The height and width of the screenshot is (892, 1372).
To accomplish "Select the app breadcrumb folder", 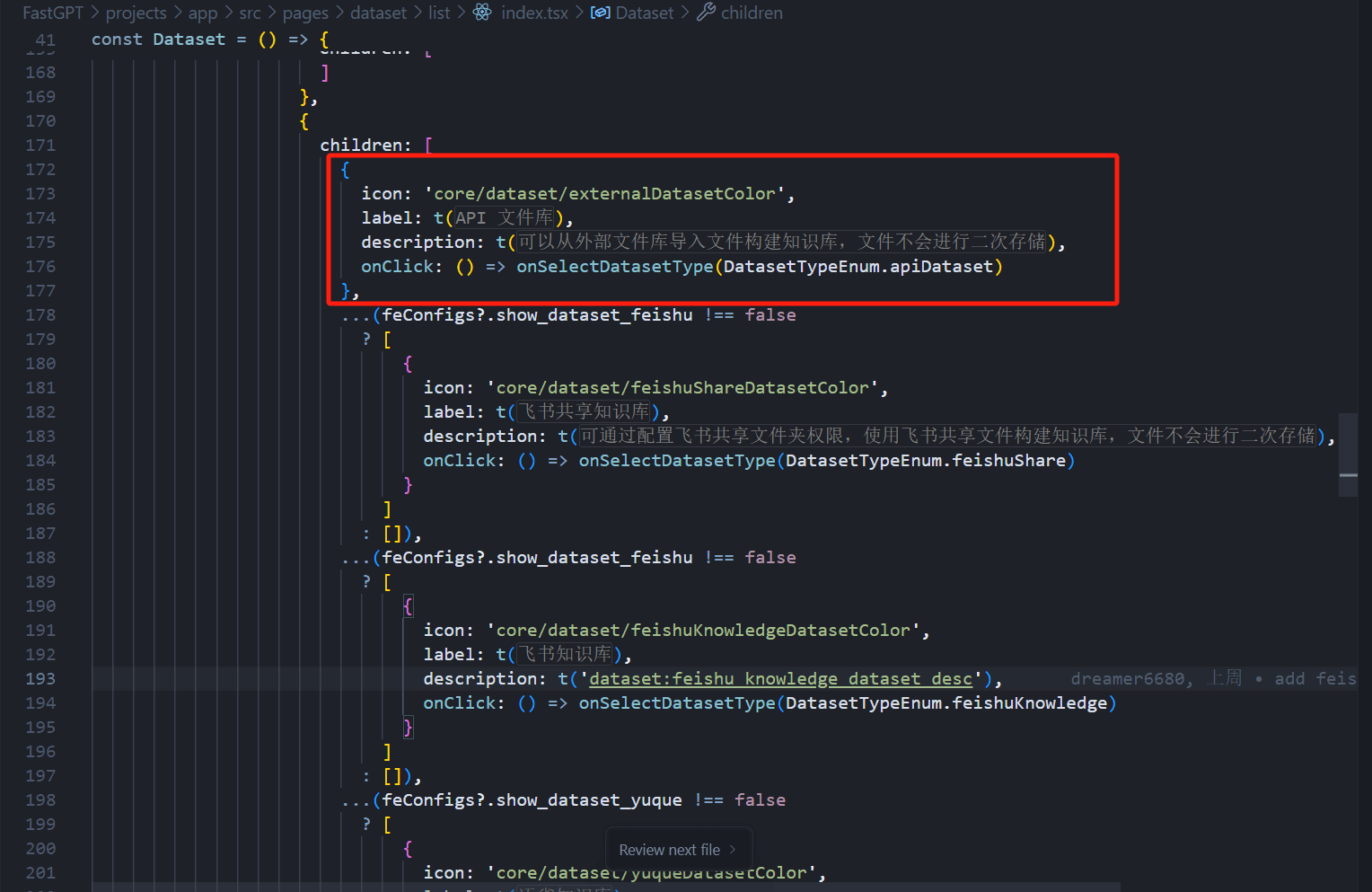I will pos(203,13).
